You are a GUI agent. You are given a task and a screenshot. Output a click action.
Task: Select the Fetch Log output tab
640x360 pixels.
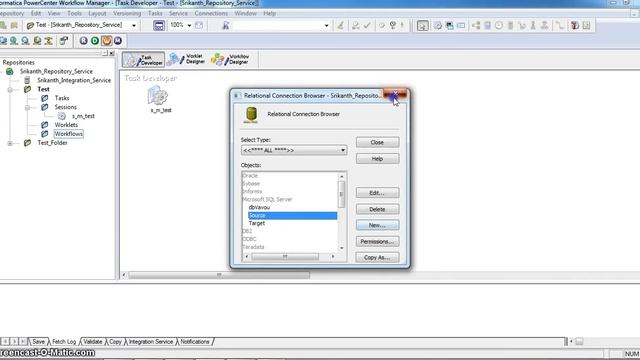coord(64,342)
